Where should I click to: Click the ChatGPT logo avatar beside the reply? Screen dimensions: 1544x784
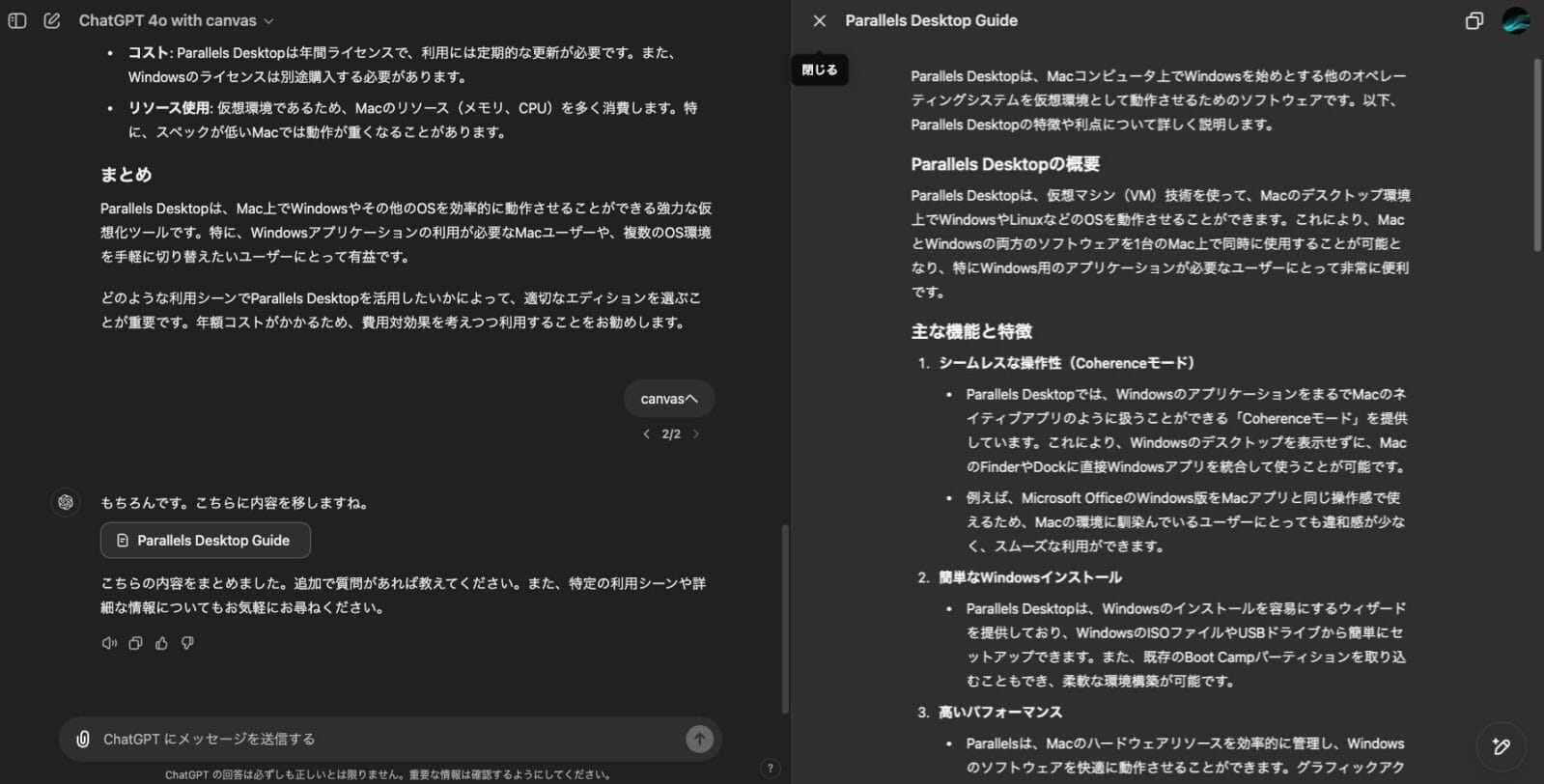(66, 502)
